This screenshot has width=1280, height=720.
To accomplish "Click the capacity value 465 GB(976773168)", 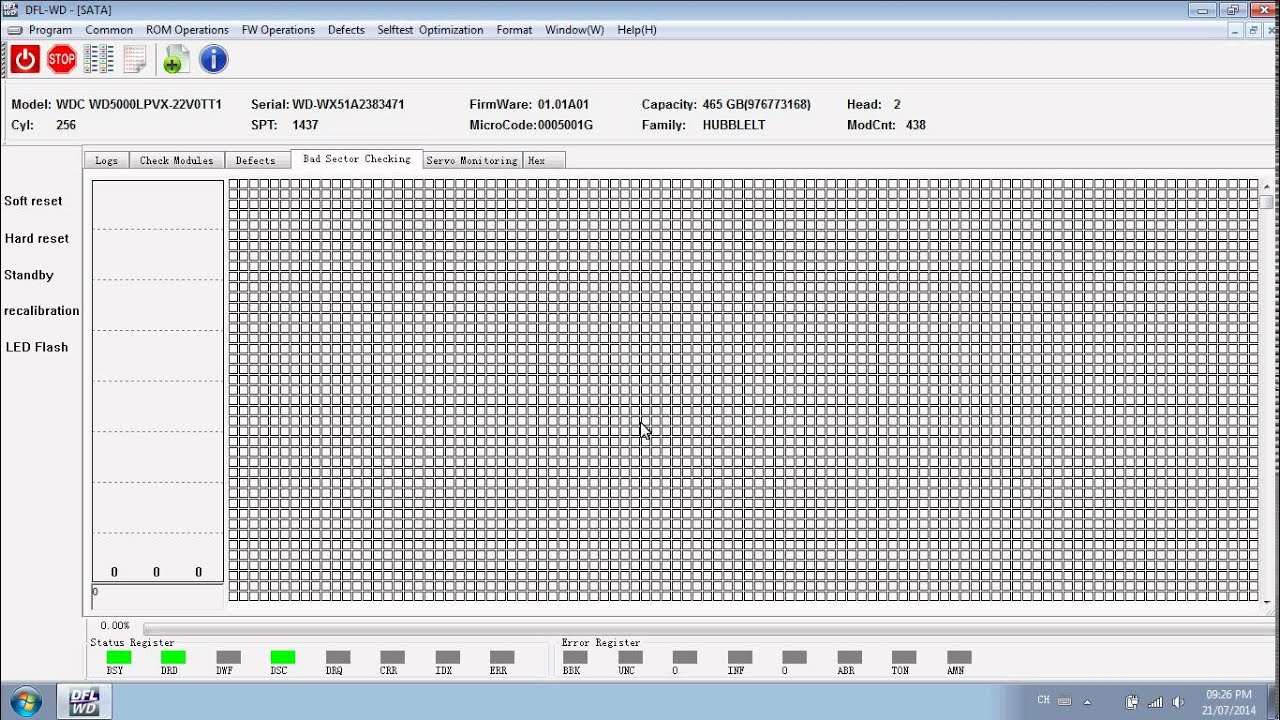I will pyautogui.click(x=757, y=104).
